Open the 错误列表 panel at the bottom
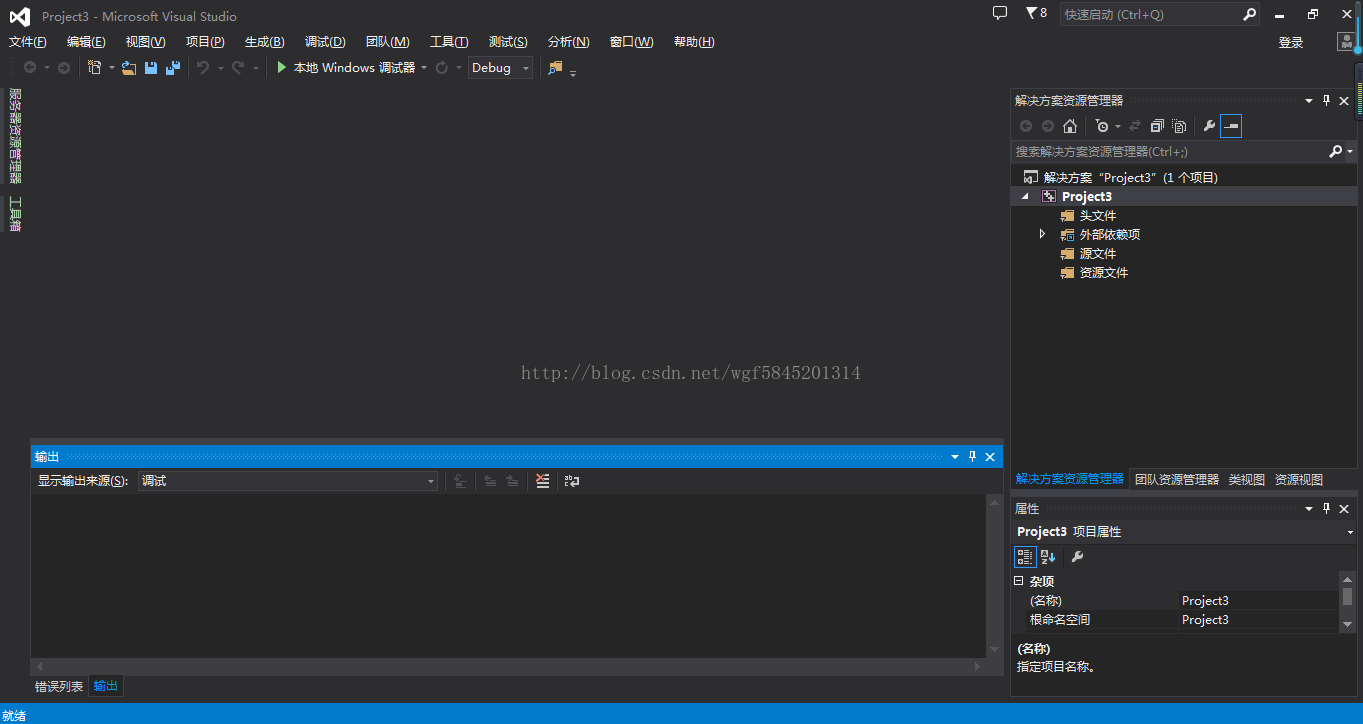This screenshot has height=724, width=1363. 59,686
